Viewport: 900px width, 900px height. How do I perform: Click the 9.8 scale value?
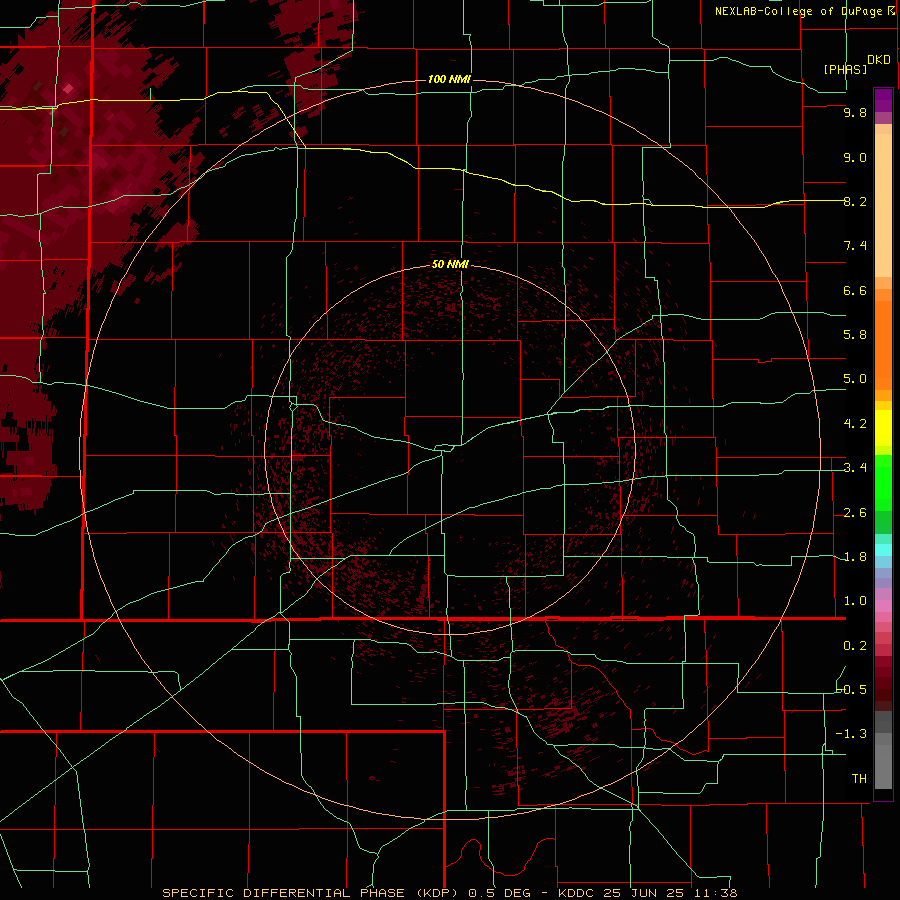tap(855, 112)
